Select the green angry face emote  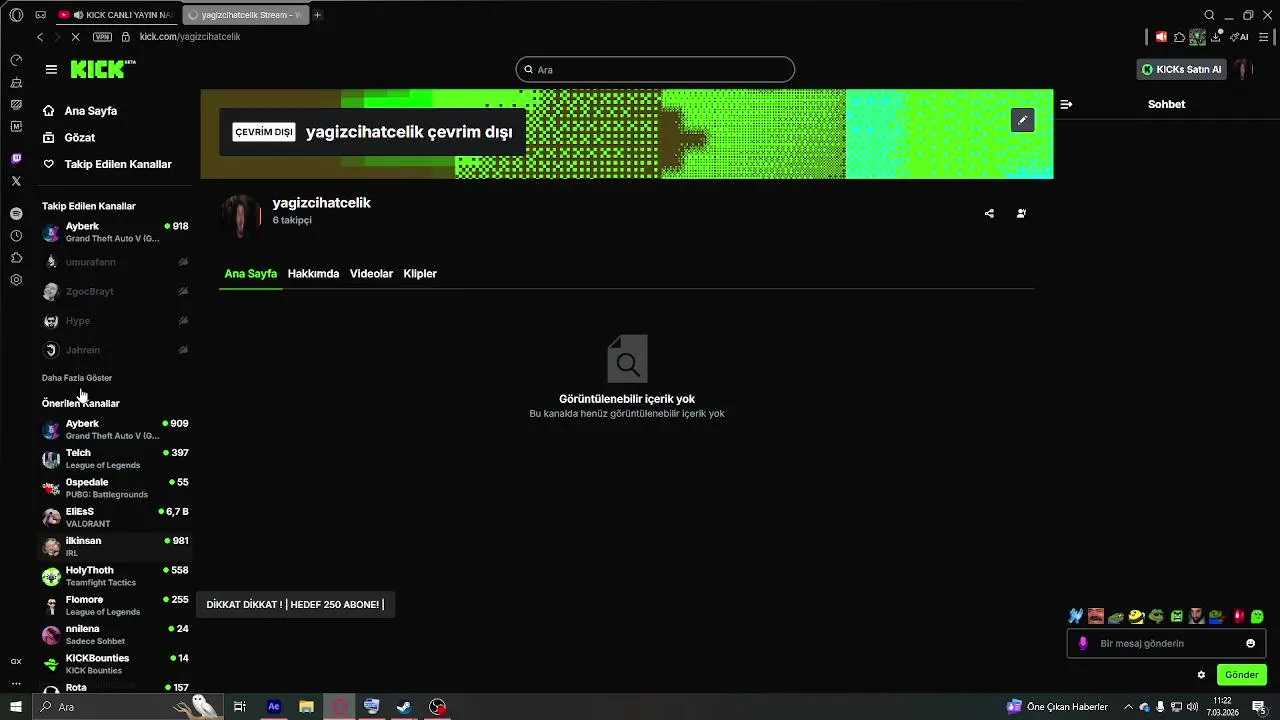[1177, 616]
